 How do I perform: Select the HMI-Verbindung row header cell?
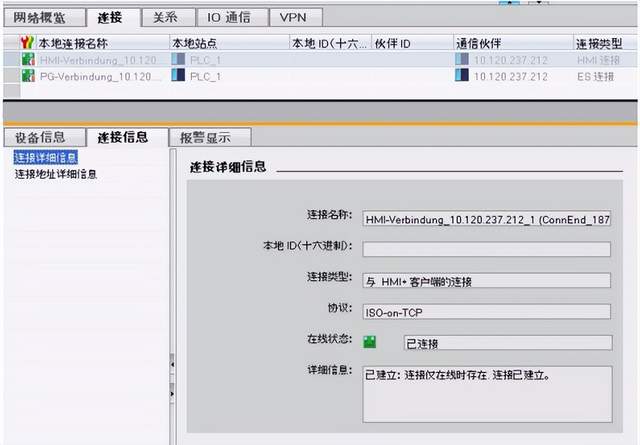pos(12,60)
